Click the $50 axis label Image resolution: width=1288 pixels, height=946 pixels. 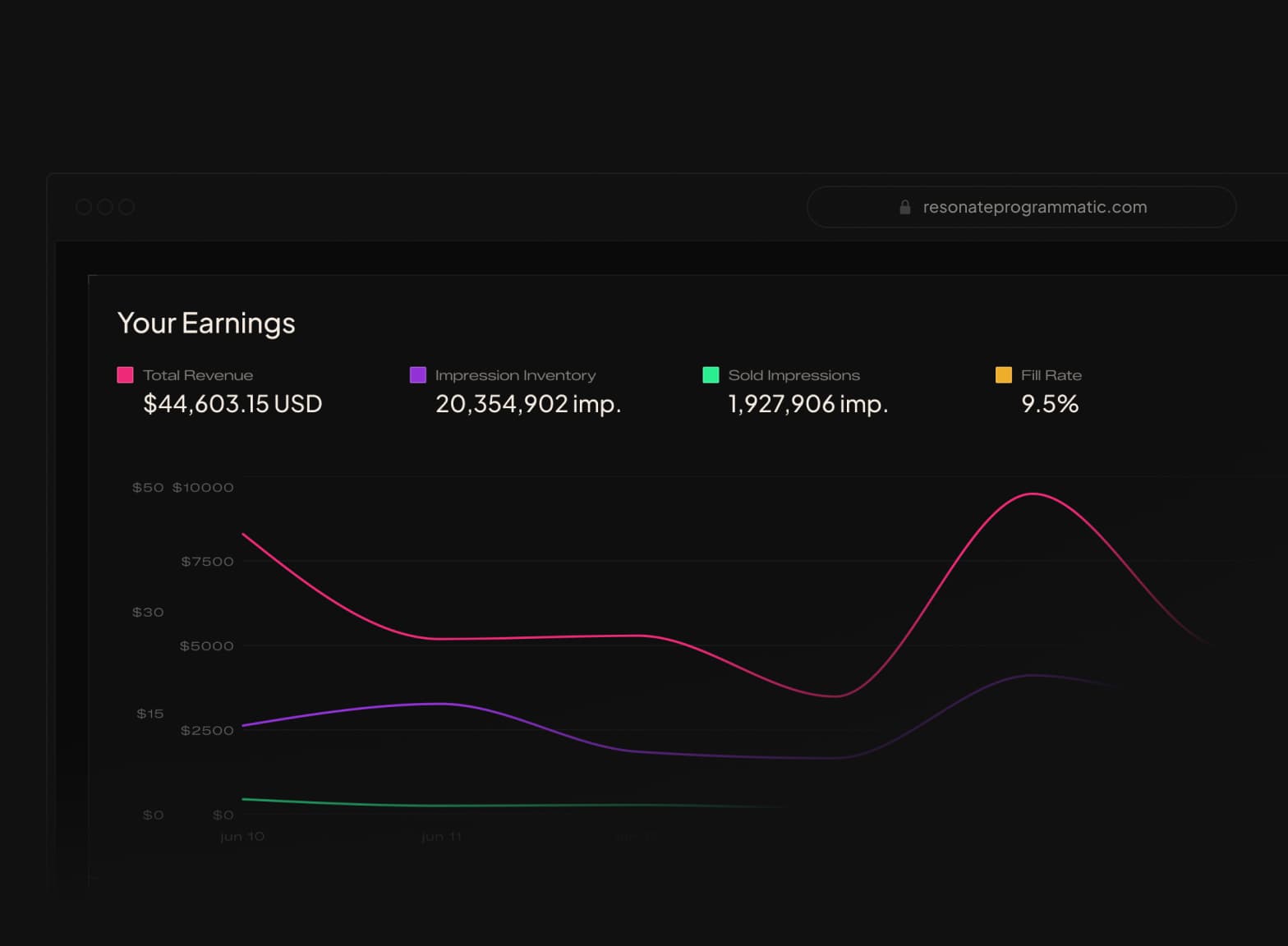click(x=148, y=488)
